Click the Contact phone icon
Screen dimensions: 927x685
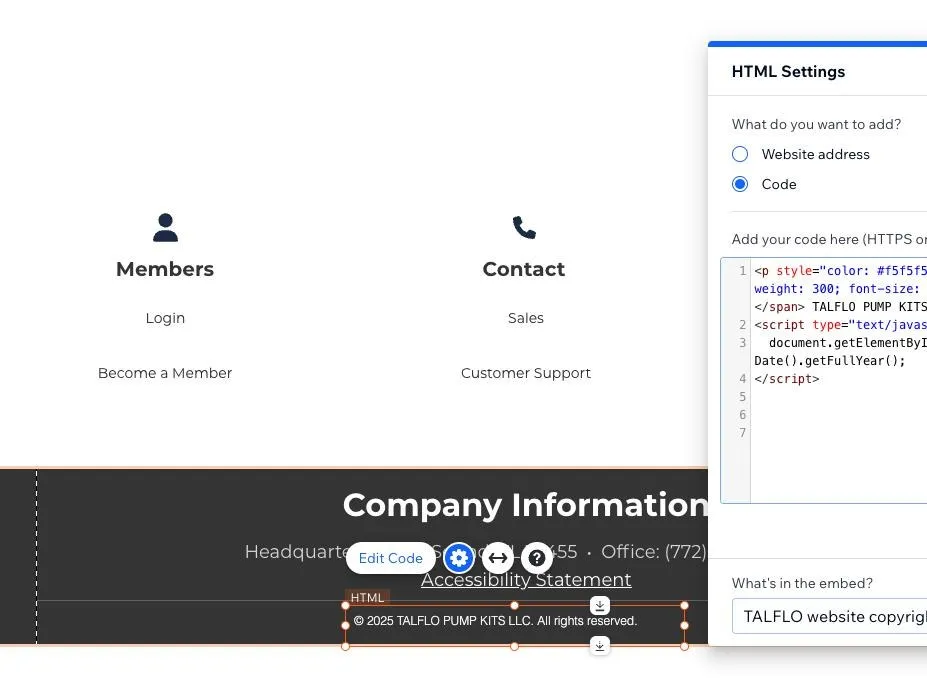pyautogui.click(x=524, y=228)
